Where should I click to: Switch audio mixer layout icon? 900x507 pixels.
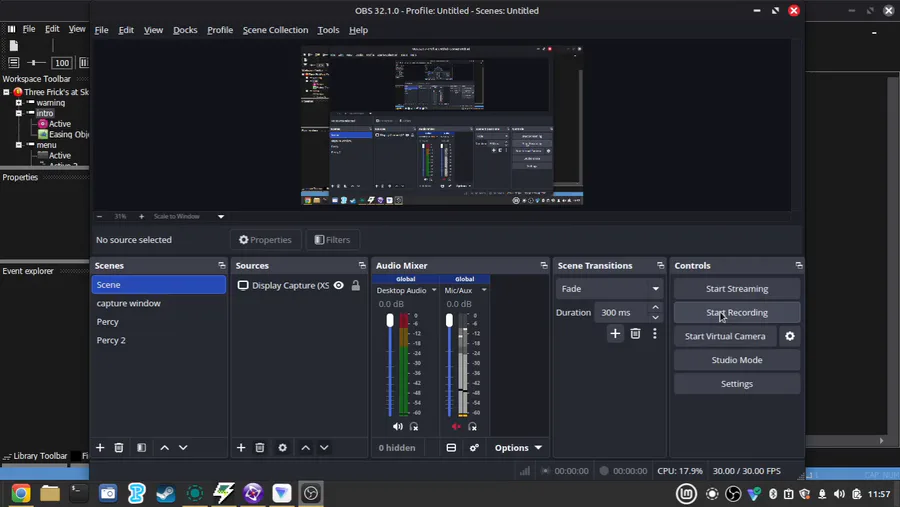tap(451, 447)
